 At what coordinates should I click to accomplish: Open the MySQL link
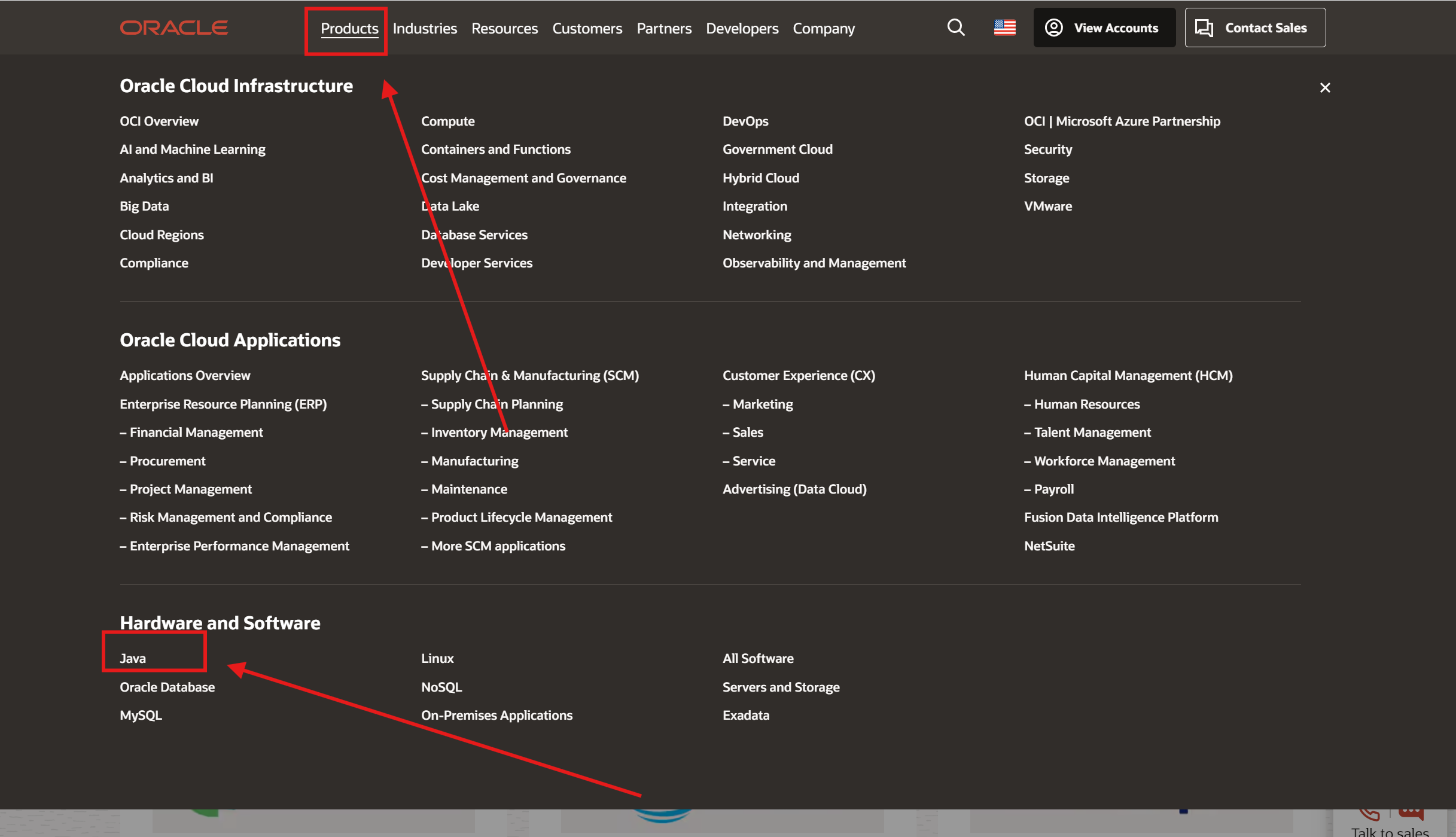(141, 715)
